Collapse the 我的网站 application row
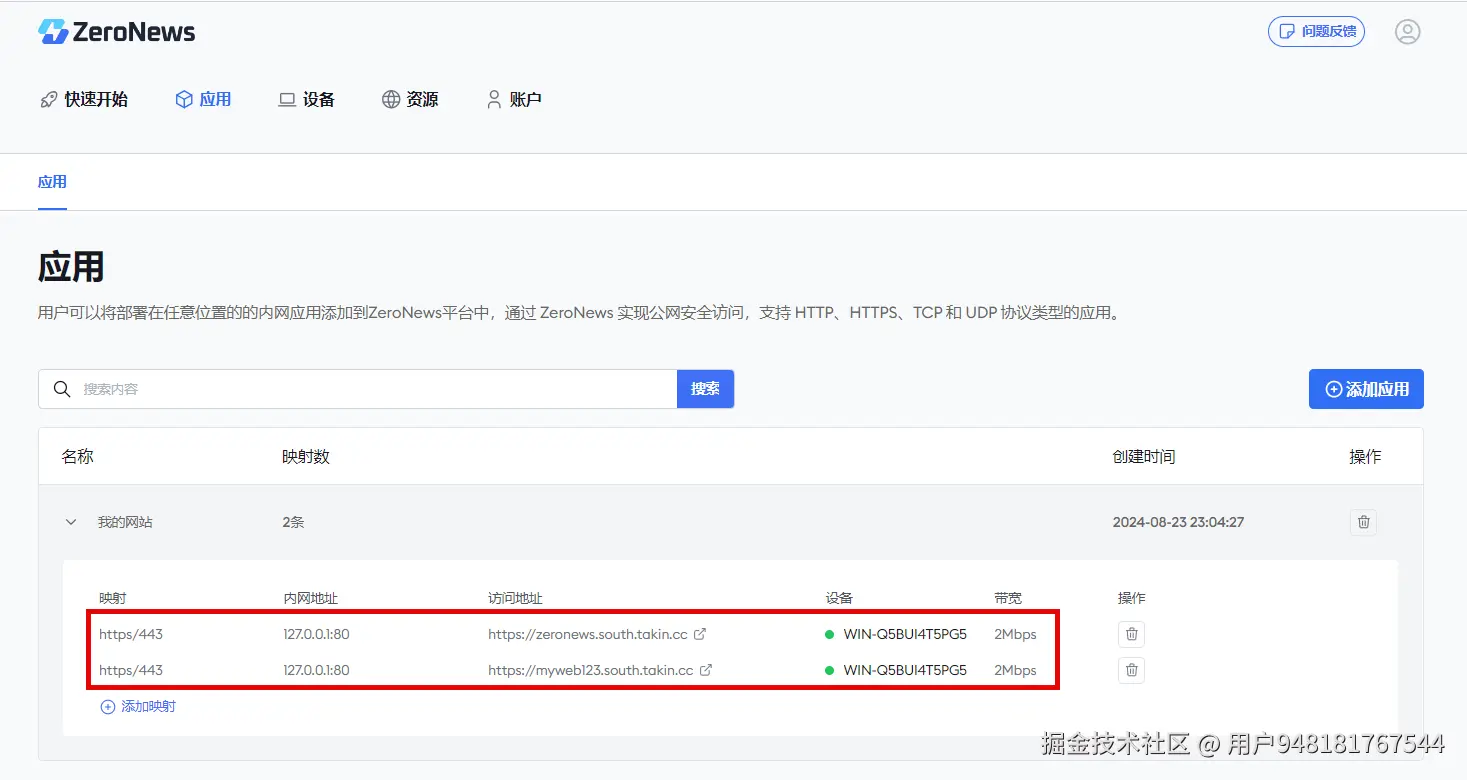The width and height of the screenshot is (1467, 780). click(71, 522)
